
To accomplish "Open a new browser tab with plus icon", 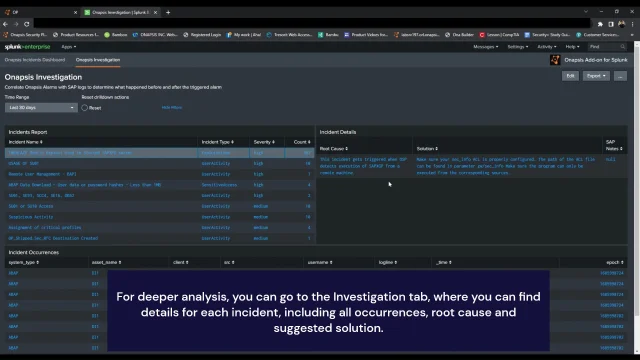I will (168, 12).
